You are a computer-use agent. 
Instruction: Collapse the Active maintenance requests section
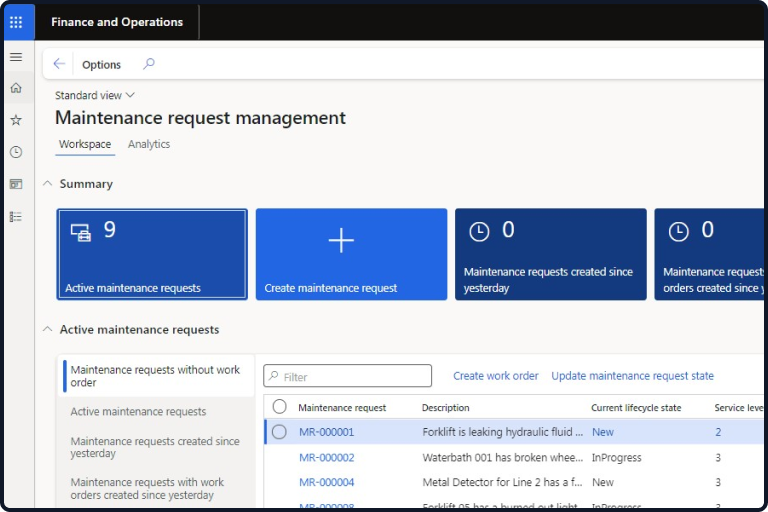[x=48, y=329]
